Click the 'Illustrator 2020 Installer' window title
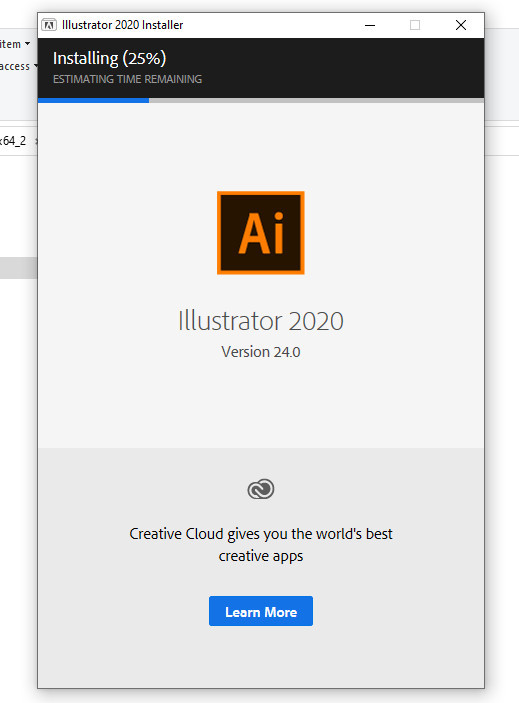This screenshot has height=703, width=519. [x=122, y=25]
